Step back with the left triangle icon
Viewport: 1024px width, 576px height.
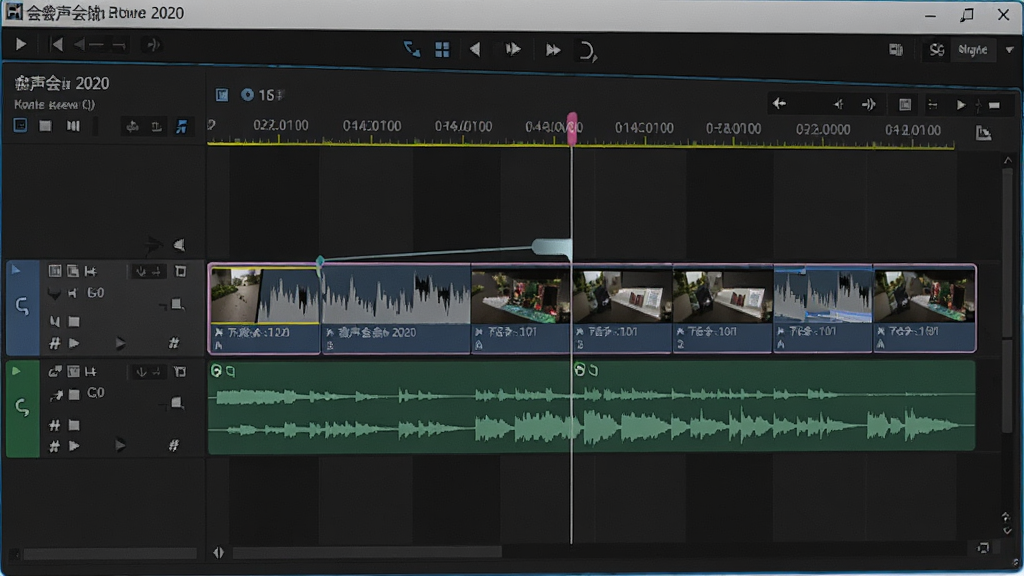475,50
